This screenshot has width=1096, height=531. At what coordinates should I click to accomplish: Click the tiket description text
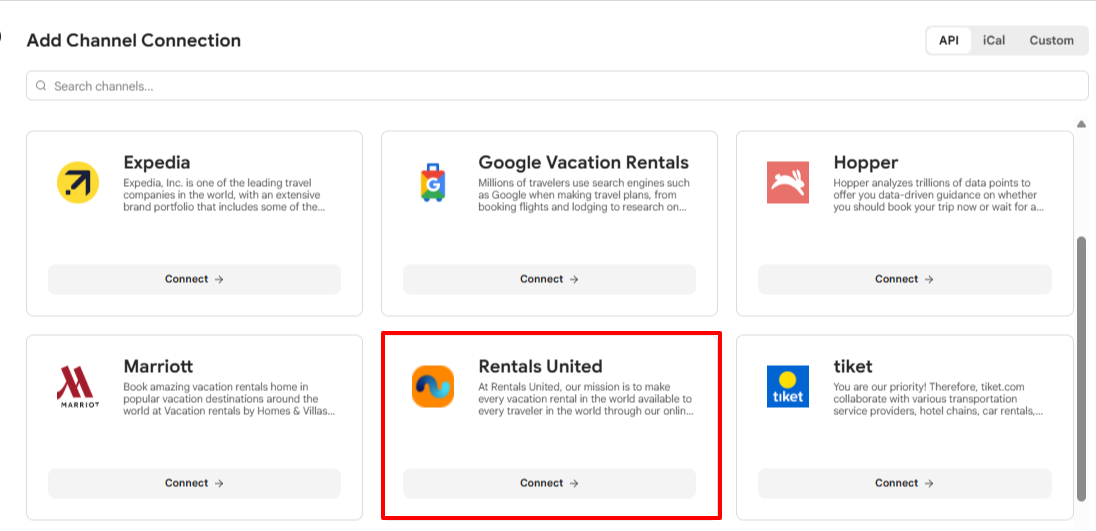[x=938, y=399]
